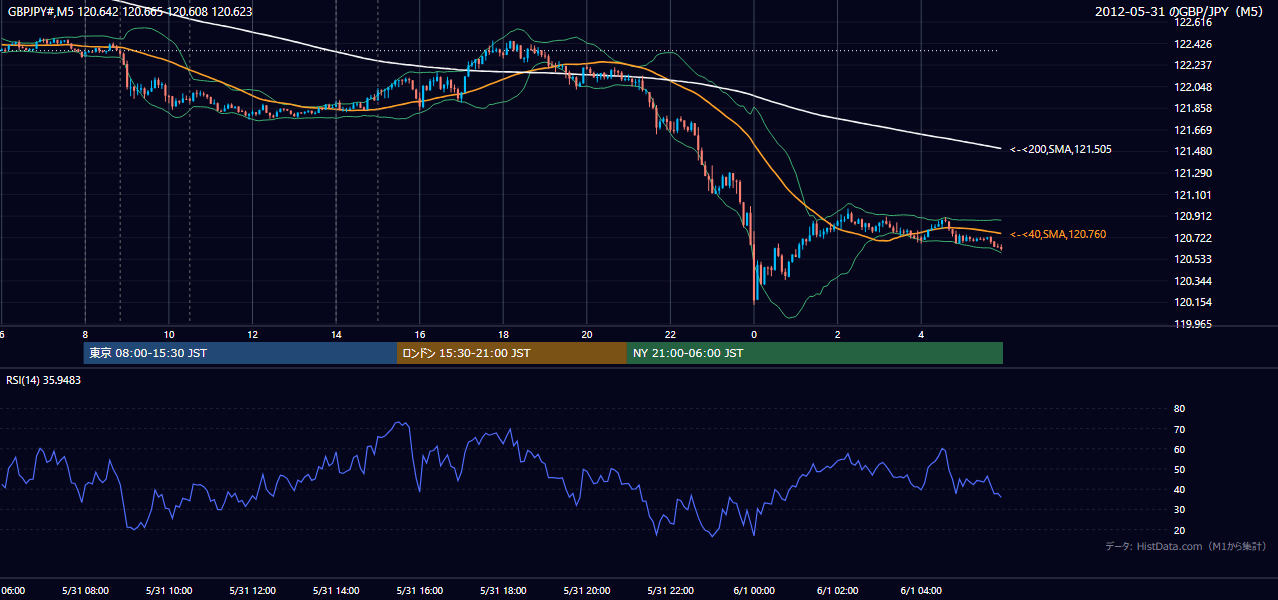The width and height of the screenshot is (1278, 600).
Task: Click price axis value 121.290
Action: 1192,173
